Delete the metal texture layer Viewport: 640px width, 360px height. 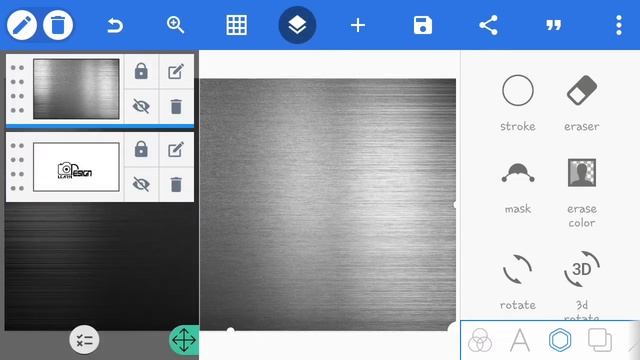click(x=176, y=107)
